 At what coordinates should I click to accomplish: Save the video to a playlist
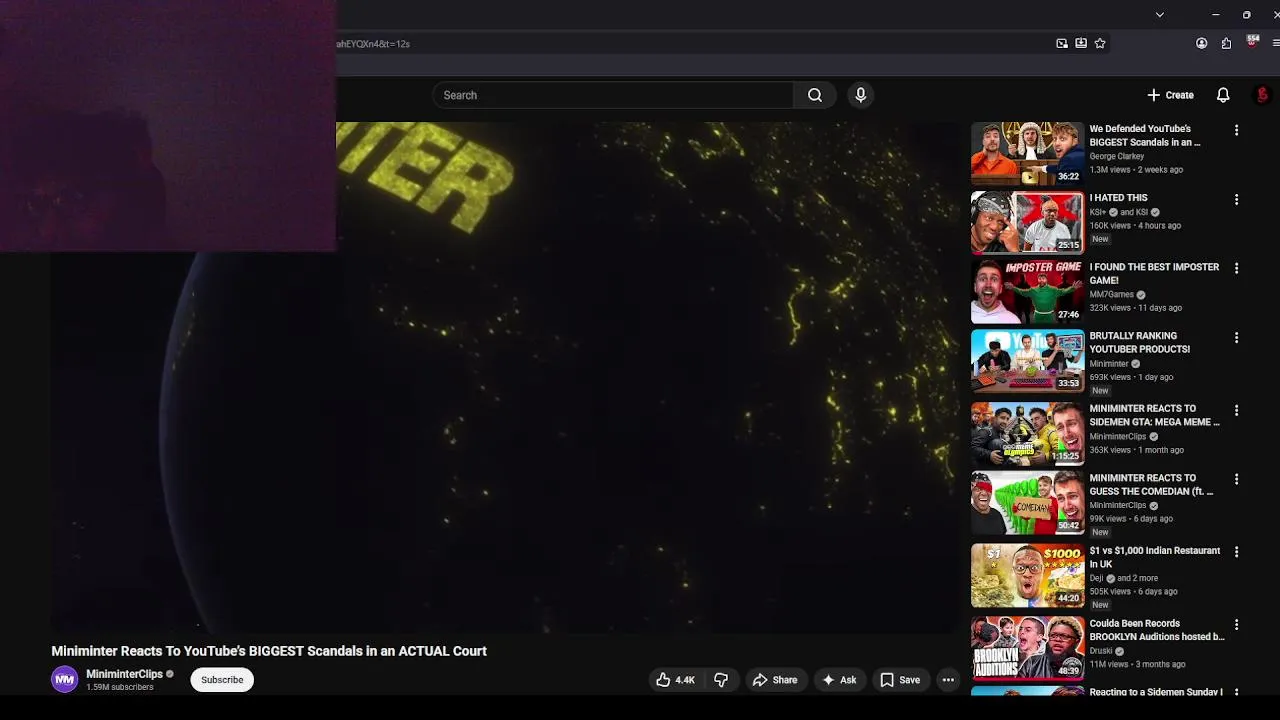coord(900,680)
